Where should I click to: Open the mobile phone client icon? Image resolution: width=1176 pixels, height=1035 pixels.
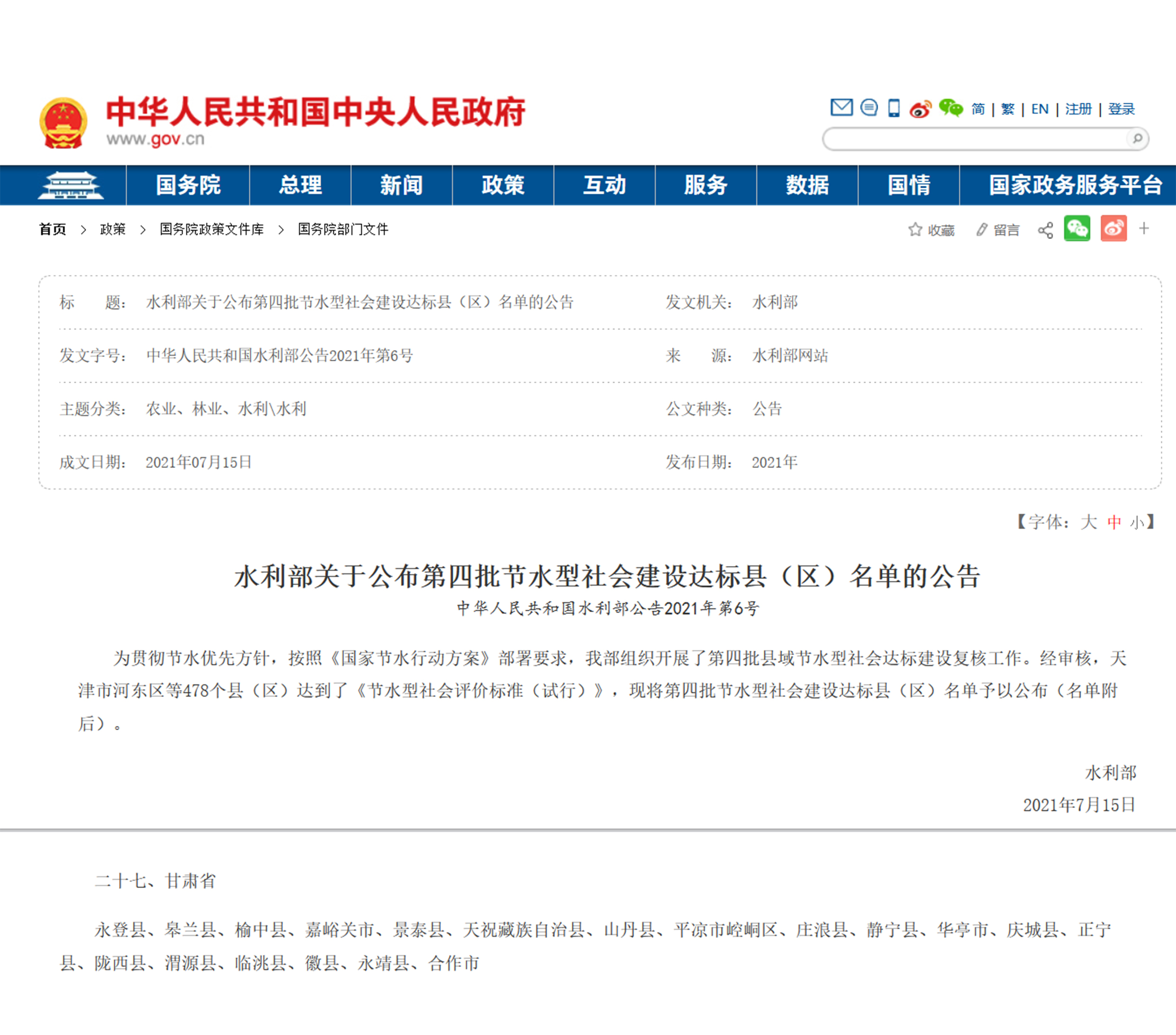pyautogui.click(x=893, y=108)
